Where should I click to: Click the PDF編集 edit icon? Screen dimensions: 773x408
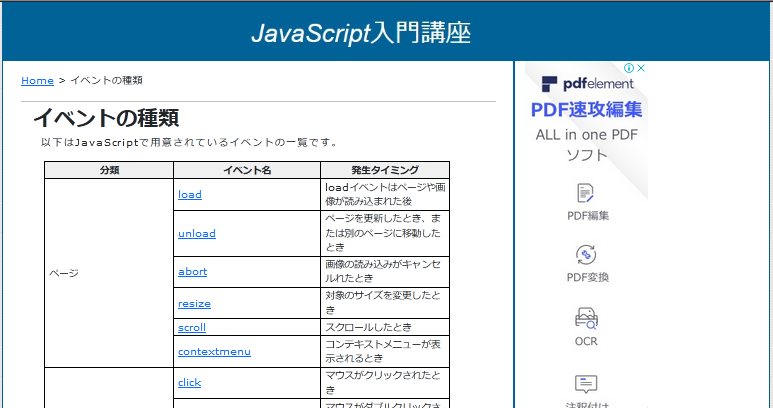point(586,193)
